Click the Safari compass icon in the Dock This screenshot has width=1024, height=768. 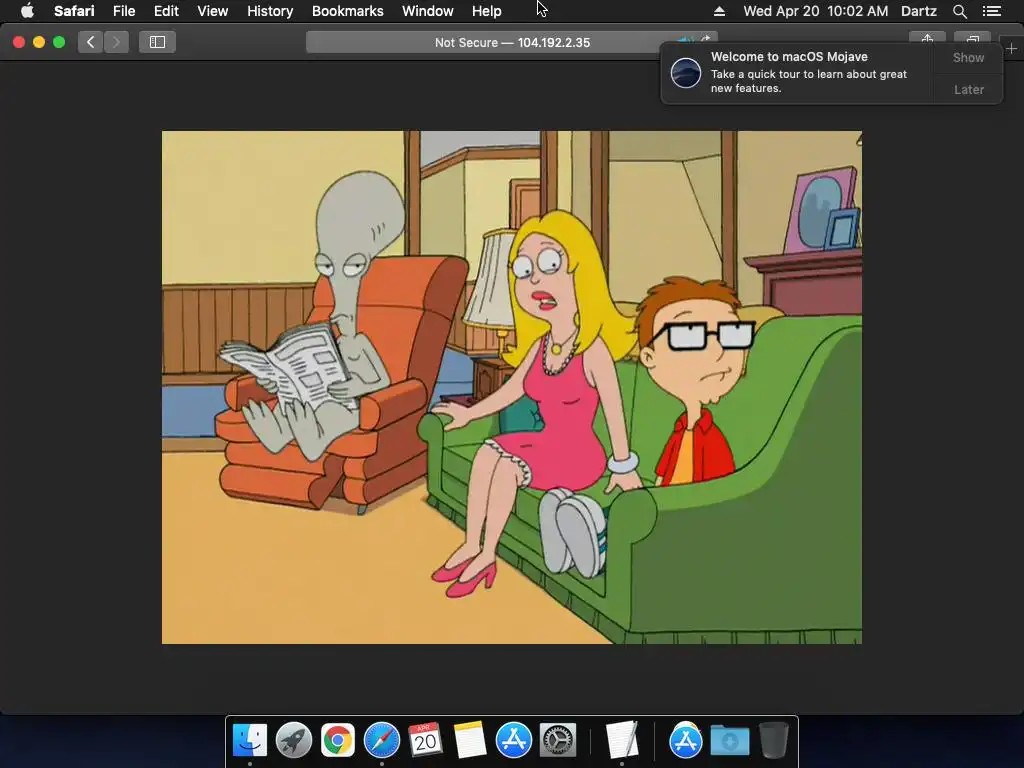coord(381,740)
